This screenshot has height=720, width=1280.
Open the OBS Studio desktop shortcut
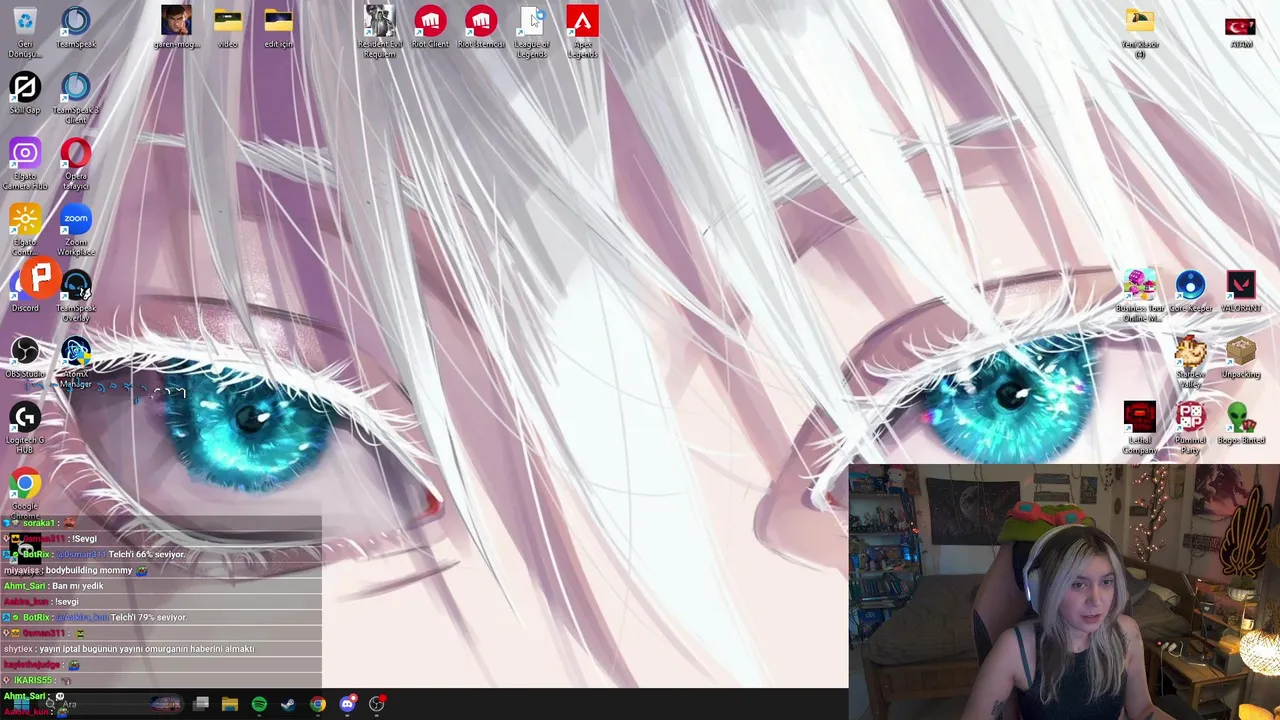click(x=25, y=358)
